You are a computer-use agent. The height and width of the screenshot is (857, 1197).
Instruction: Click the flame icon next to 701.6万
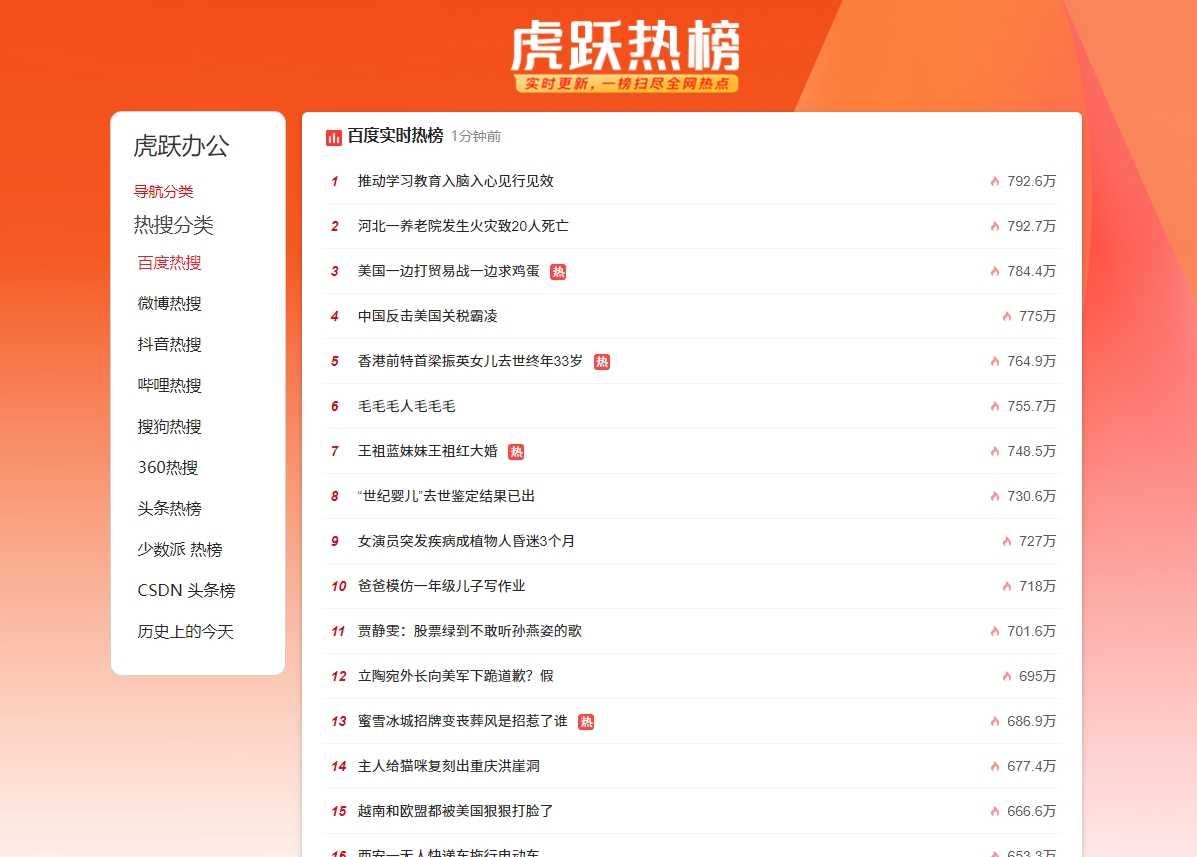coord(995,632)
